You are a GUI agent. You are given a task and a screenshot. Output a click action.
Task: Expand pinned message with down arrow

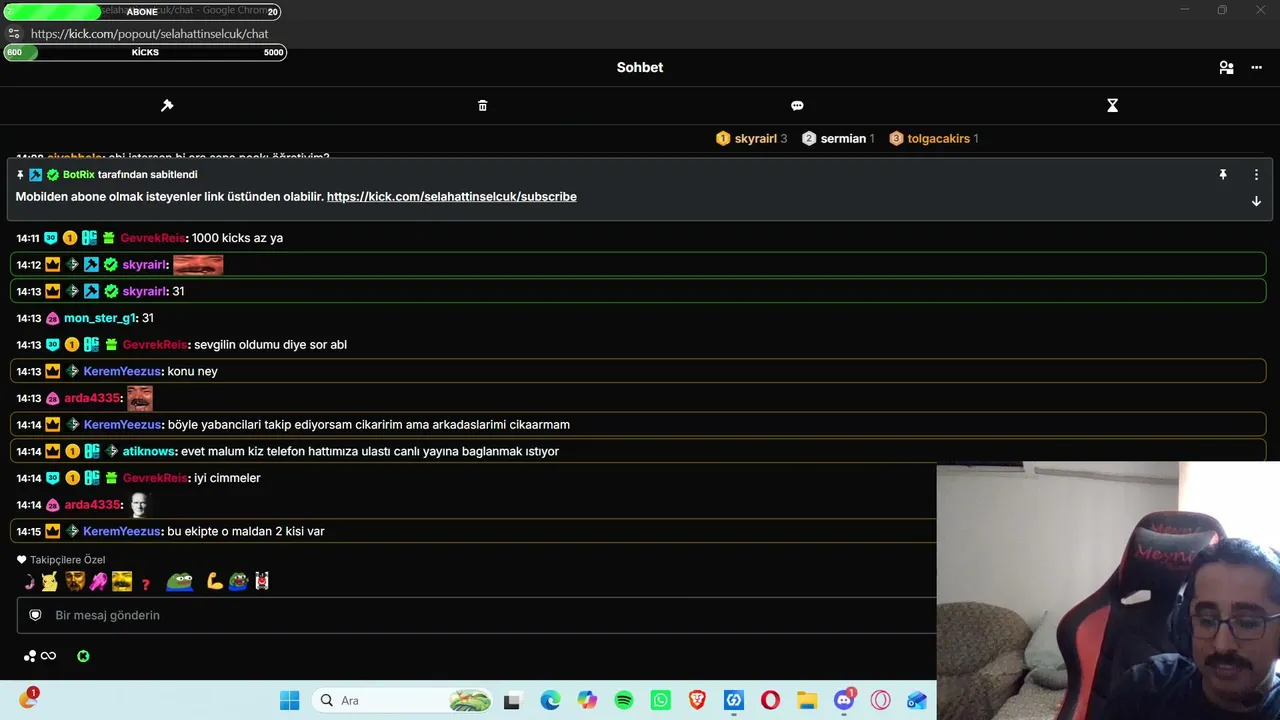pos(1256,201)
